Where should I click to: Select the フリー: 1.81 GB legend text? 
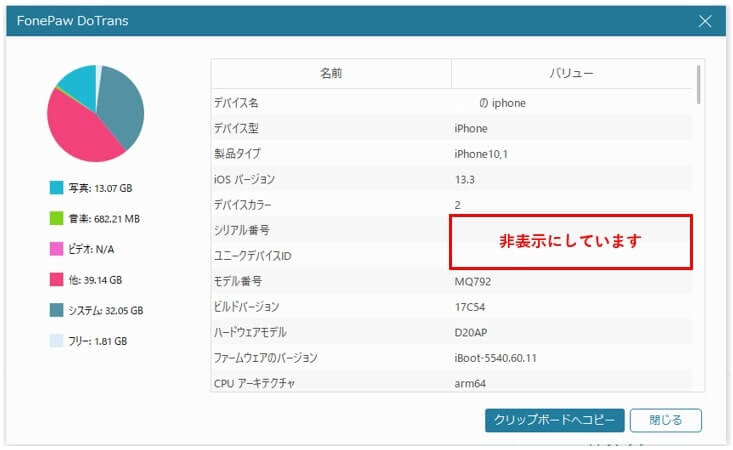(98, 341)
